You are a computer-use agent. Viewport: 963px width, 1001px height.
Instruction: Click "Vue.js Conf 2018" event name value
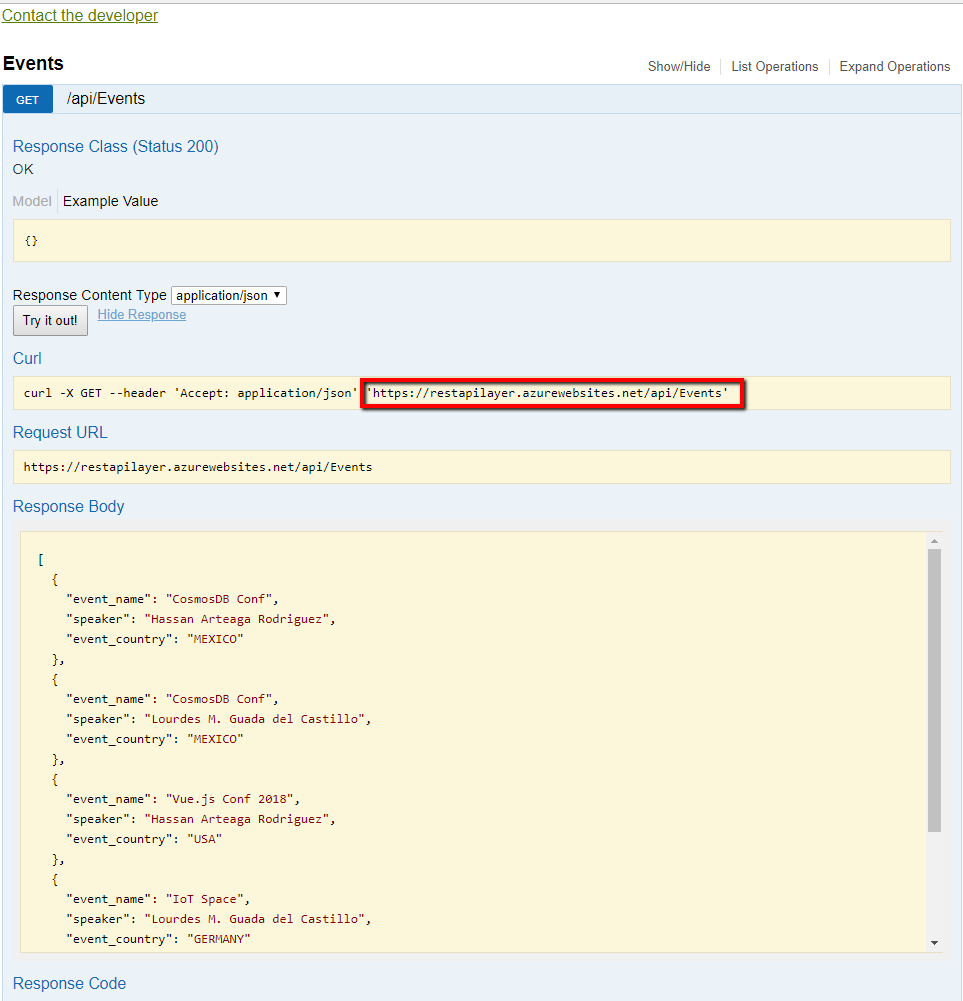pos(229,799)
